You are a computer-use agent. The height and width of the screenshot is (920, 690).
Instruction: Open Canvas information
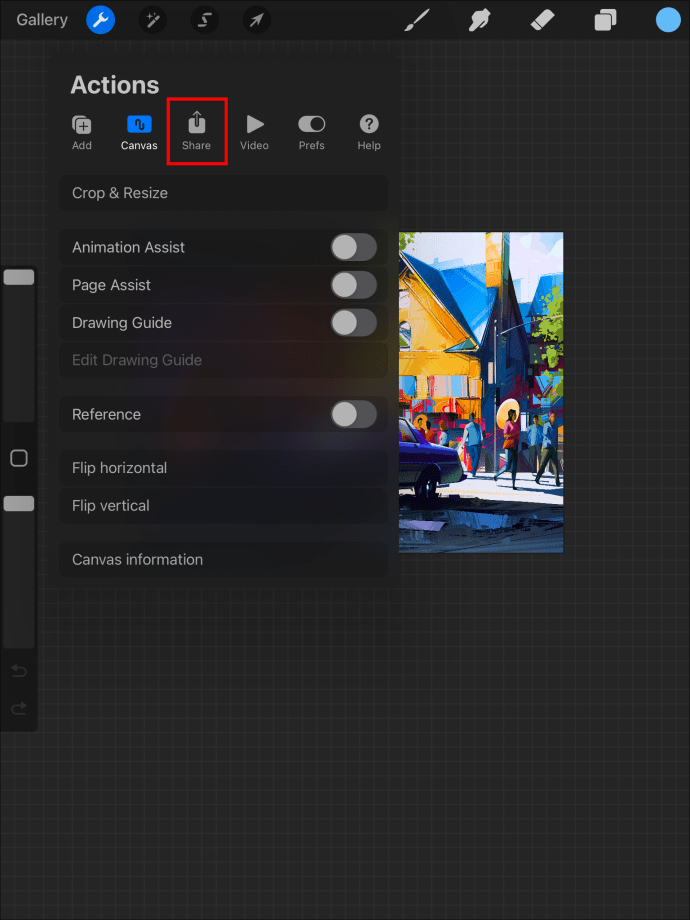[x=224, y=560]
